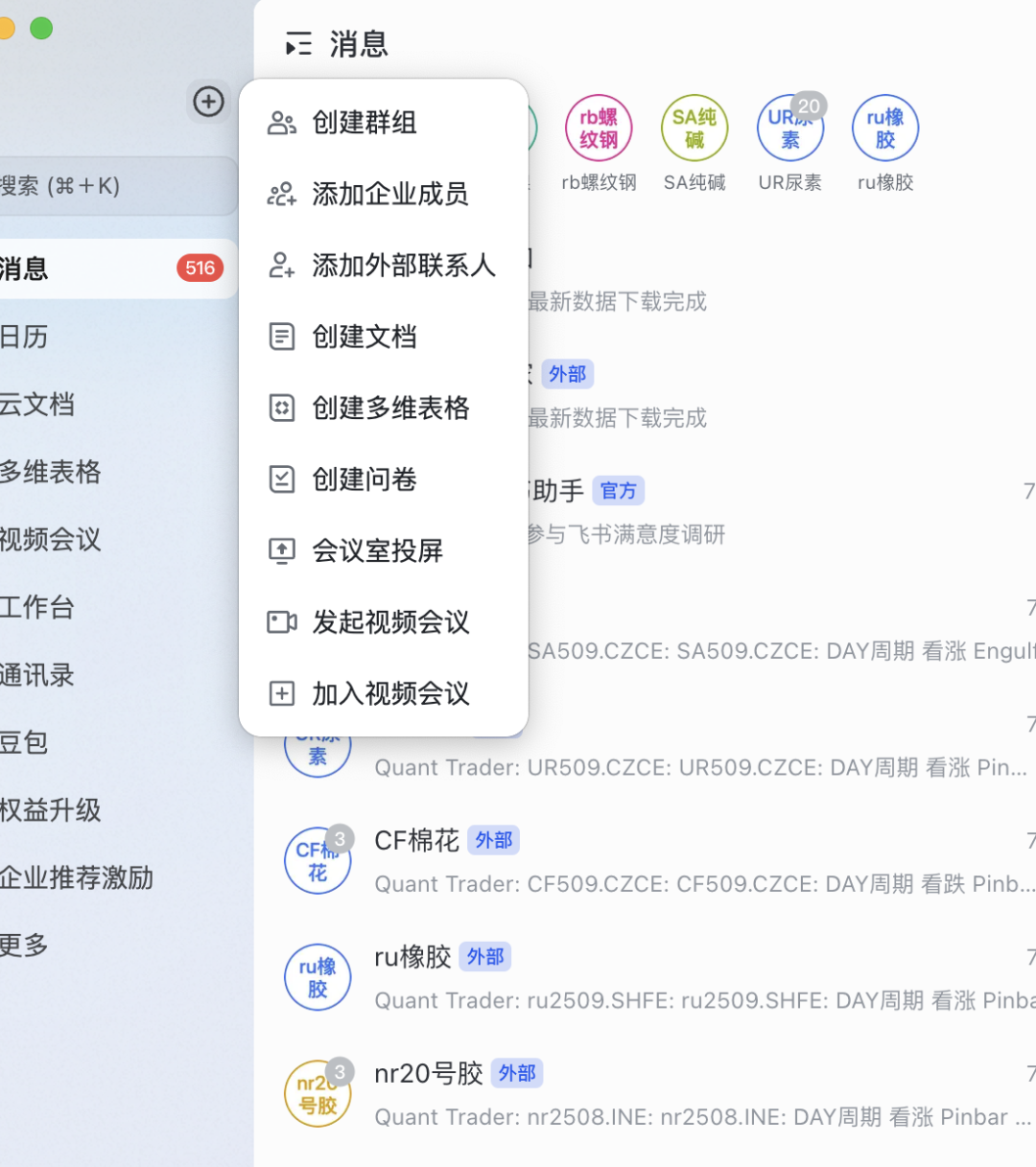This screenshot has height=1167, width=1036.
Task: Click the plus create button in sidebar
Action: point(209,102)
